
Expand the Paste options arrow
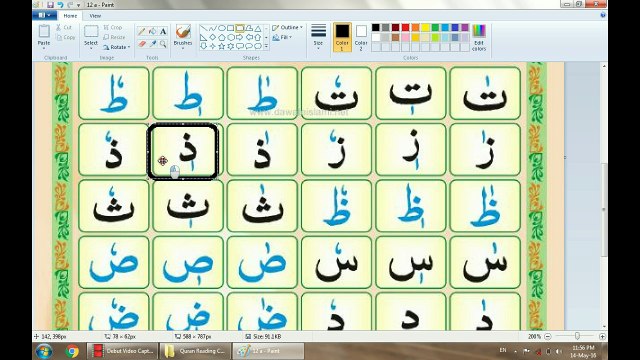pos(44,49)
